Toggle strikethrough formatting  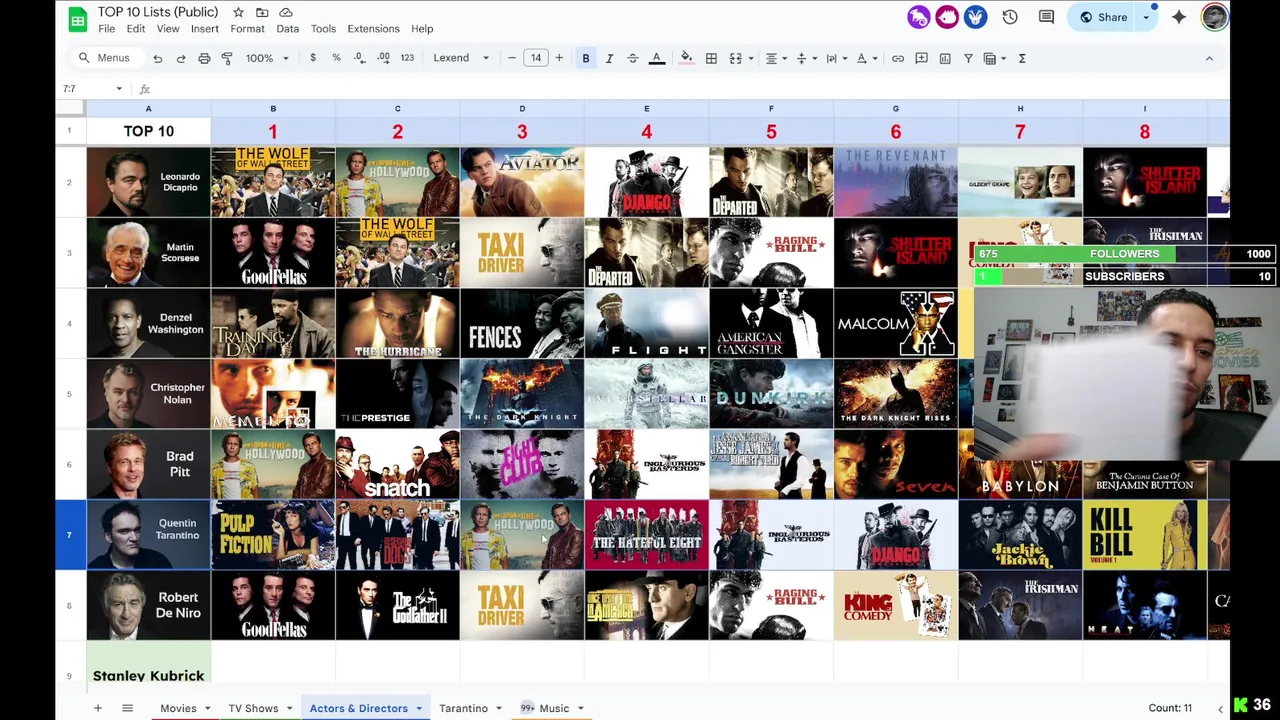point(632,58)
